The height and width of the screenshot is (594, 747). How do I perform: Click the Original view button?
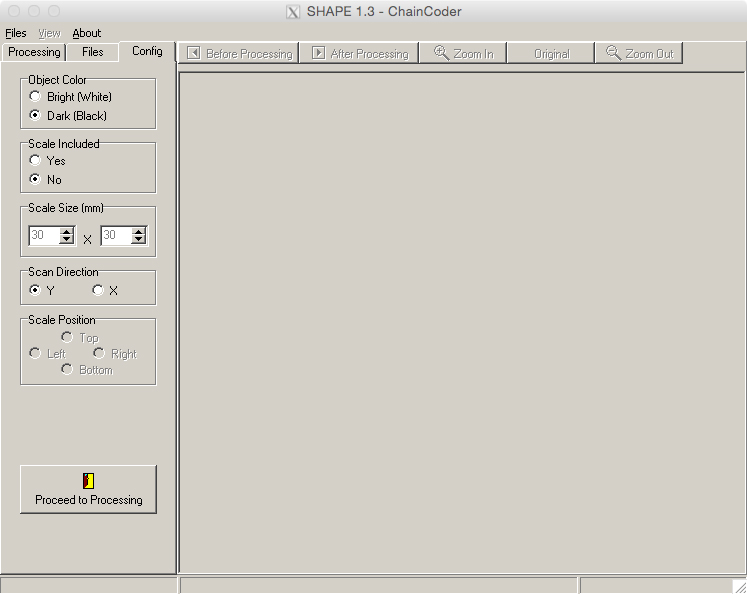click(x=551, y=53)
